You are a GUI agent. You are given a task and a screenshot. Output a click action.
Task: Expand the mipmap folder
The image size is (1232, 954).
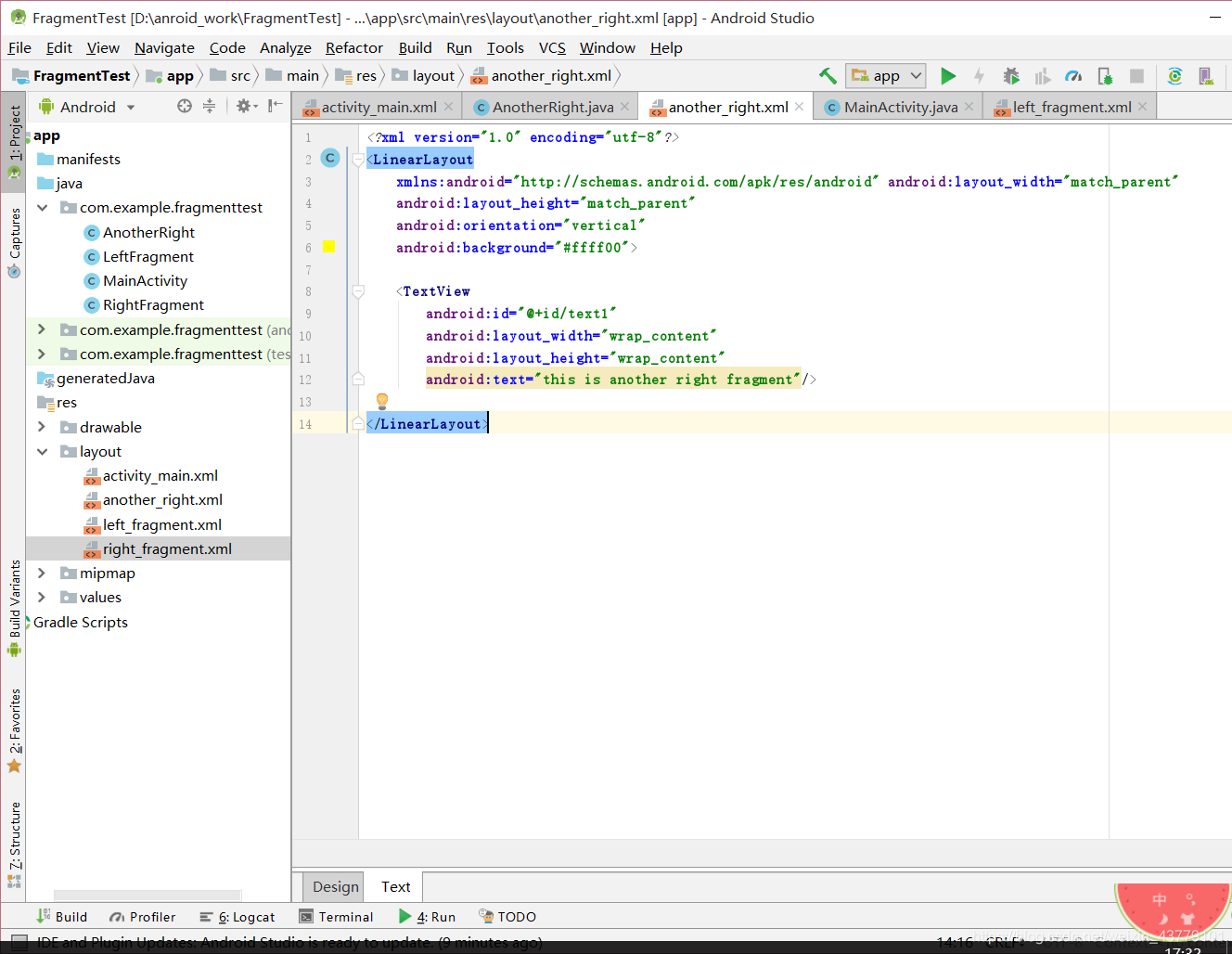(42, 574)
